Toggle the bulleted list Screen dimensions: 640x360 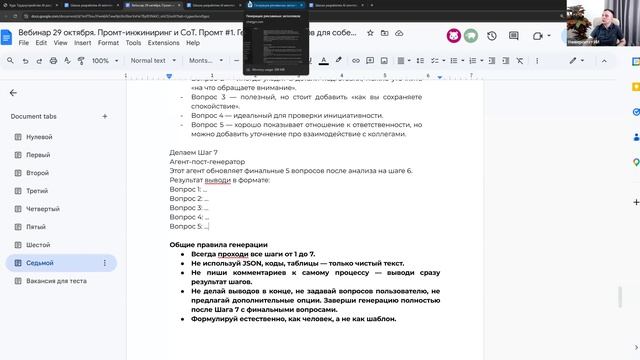[x=453, y=61]
